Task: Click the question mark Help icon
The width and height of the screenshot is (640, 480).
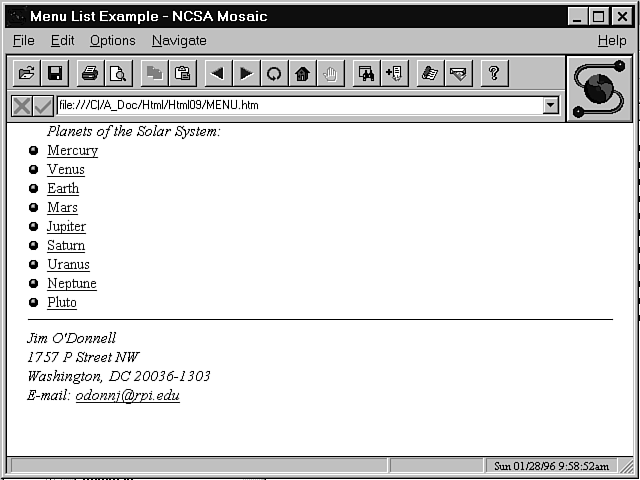Action: coord(492,73)
